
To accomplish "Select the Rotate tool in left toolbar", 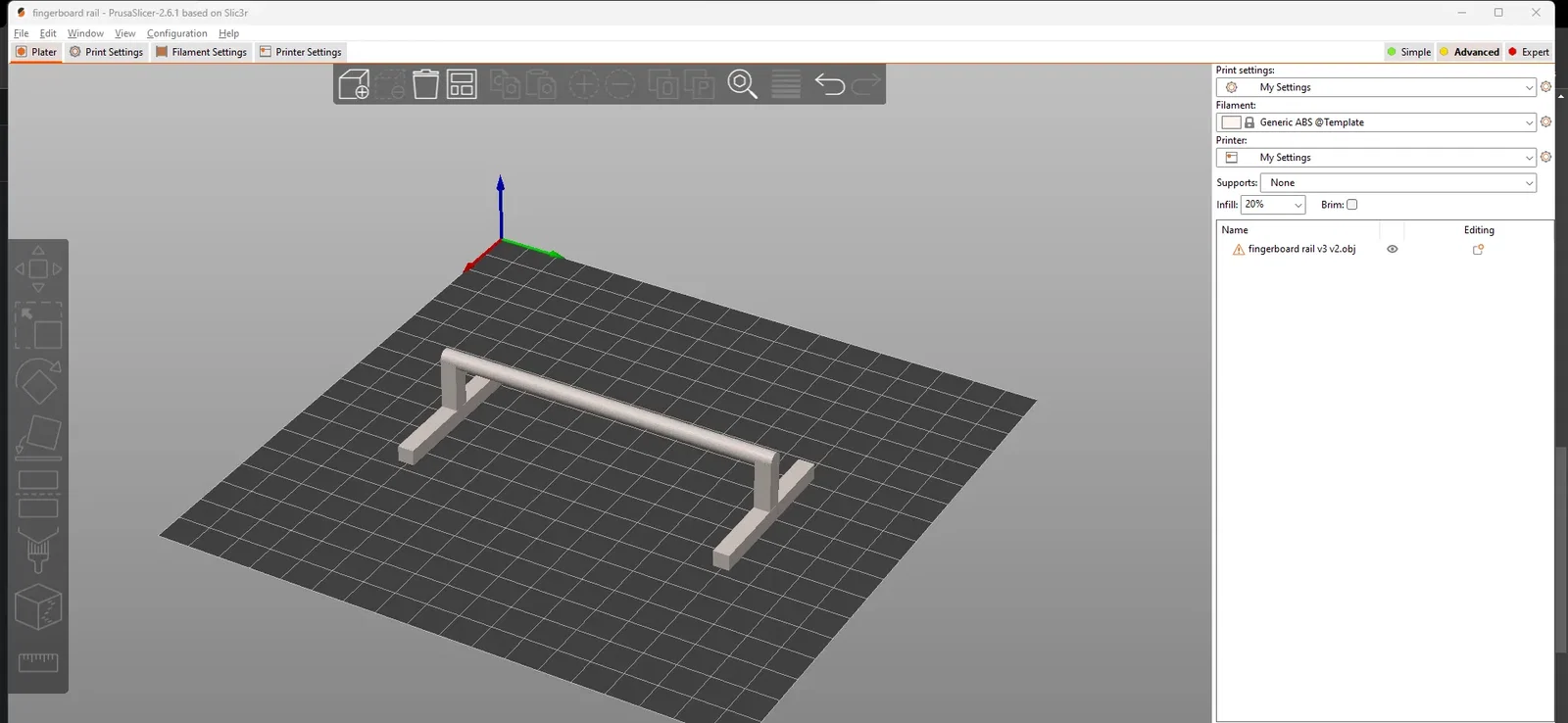I will click(x=38, y=383).
